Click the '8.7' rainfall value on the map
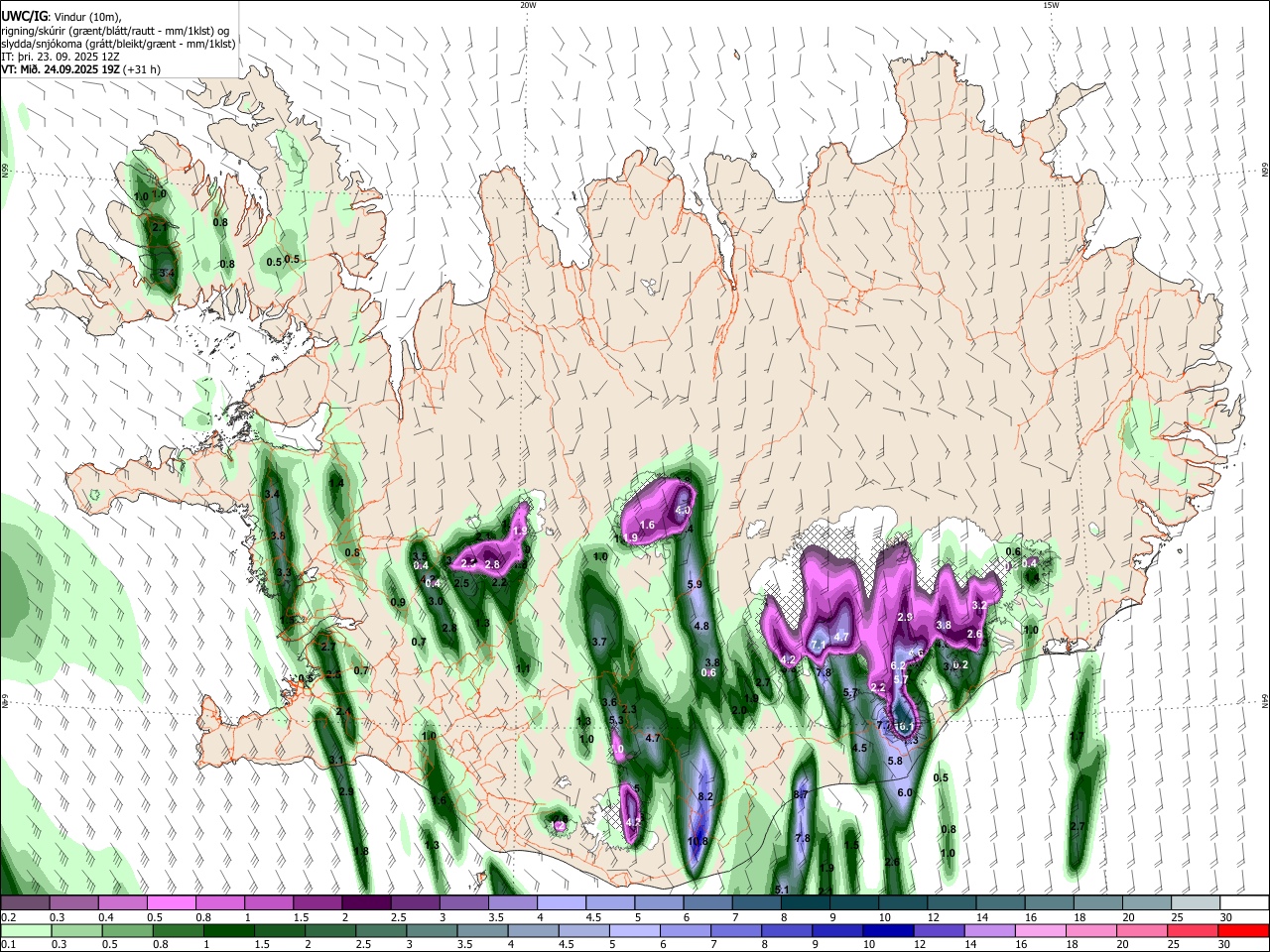1270x952 pixels. (x=803, y=794)
